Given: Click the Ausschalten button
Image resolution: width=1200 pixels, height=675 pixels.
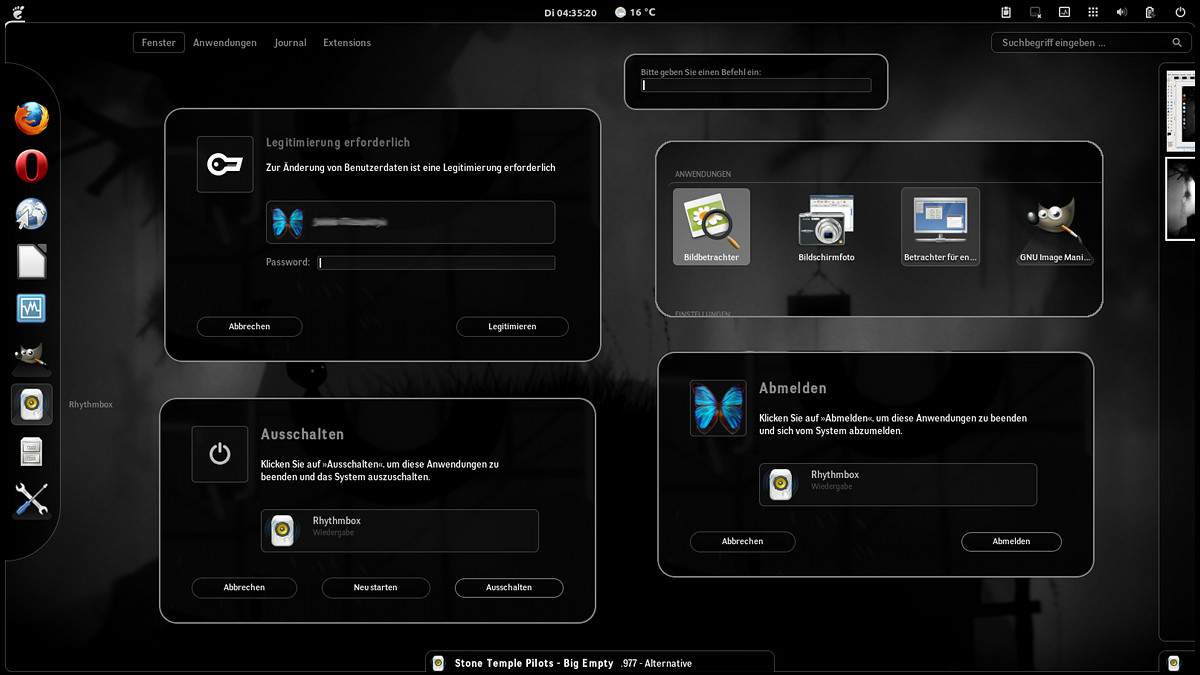Looking at the screenshot, I should pyautogui.click(x=509, y=587).
